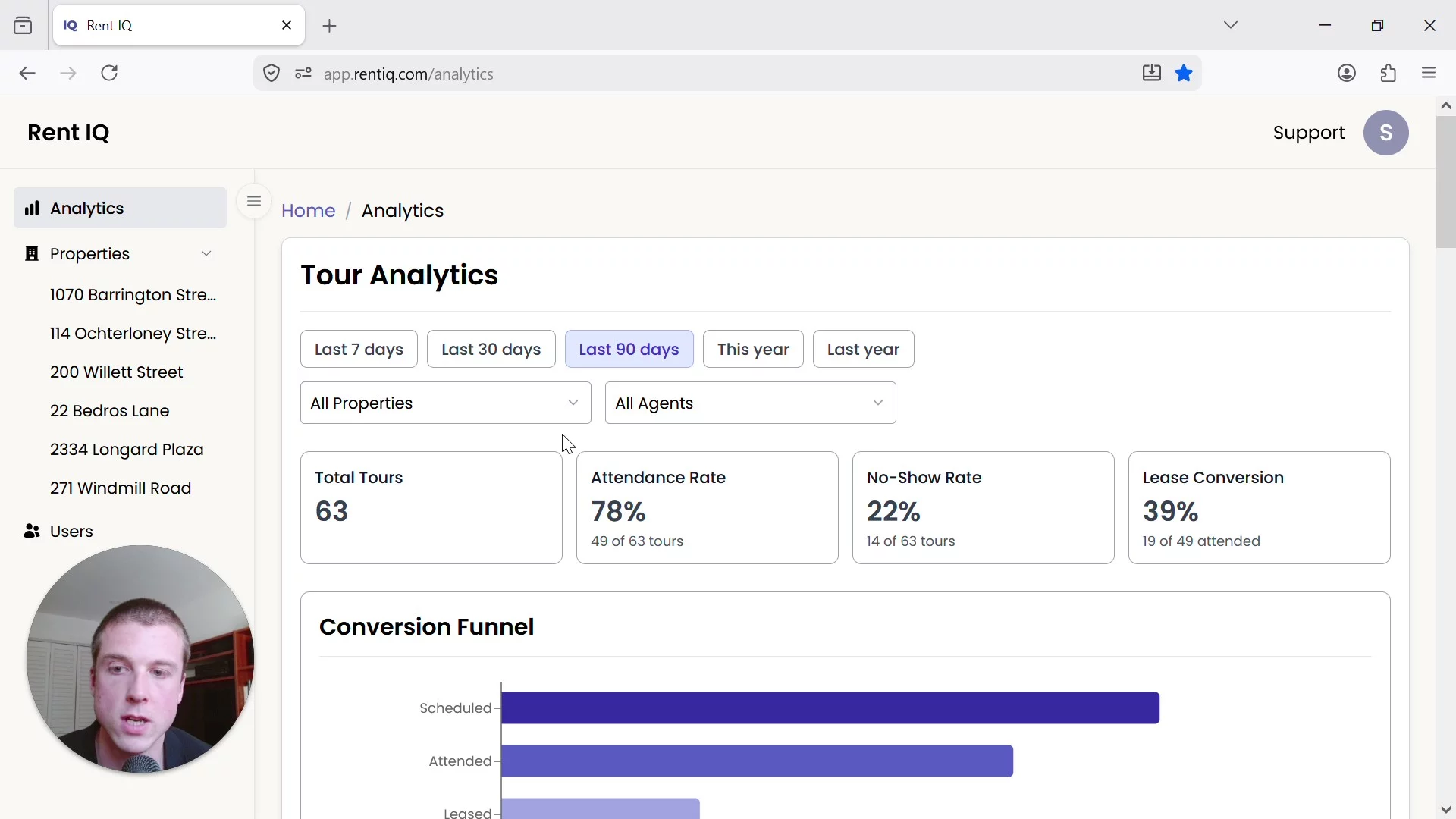Open site permissions icon in address bar
This screenshot has width=1456, height=819.
pos(303,74)
